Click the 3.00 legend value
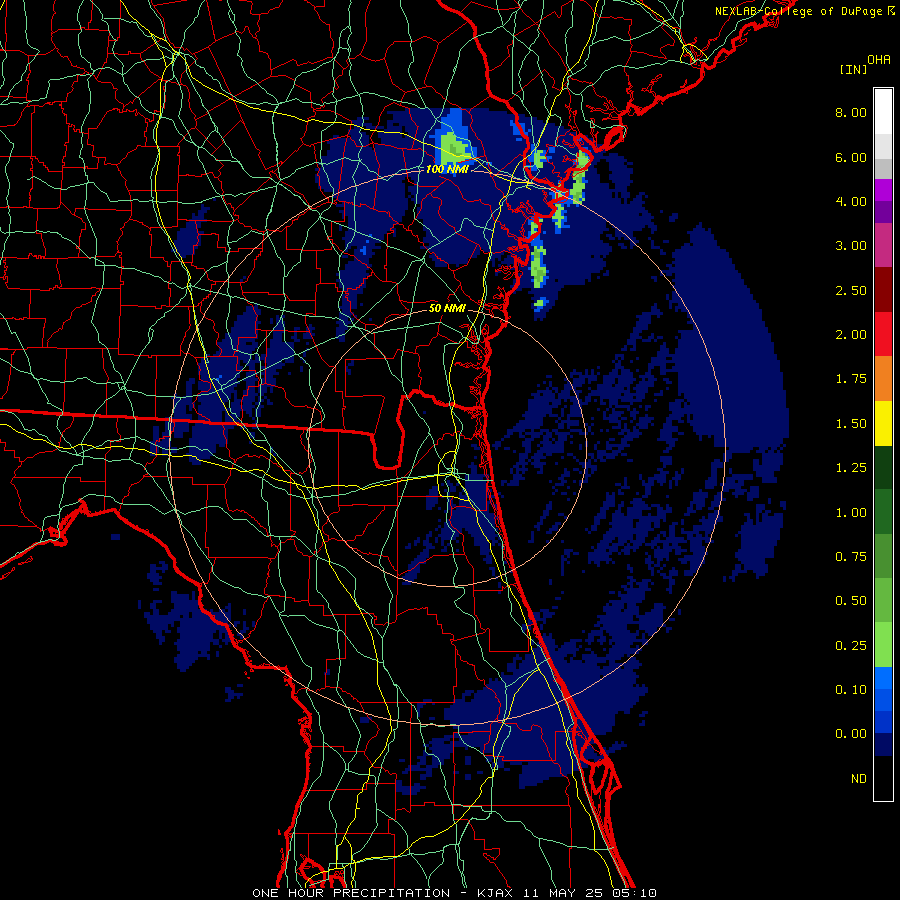Screen dimensions: 900x900 851,246
